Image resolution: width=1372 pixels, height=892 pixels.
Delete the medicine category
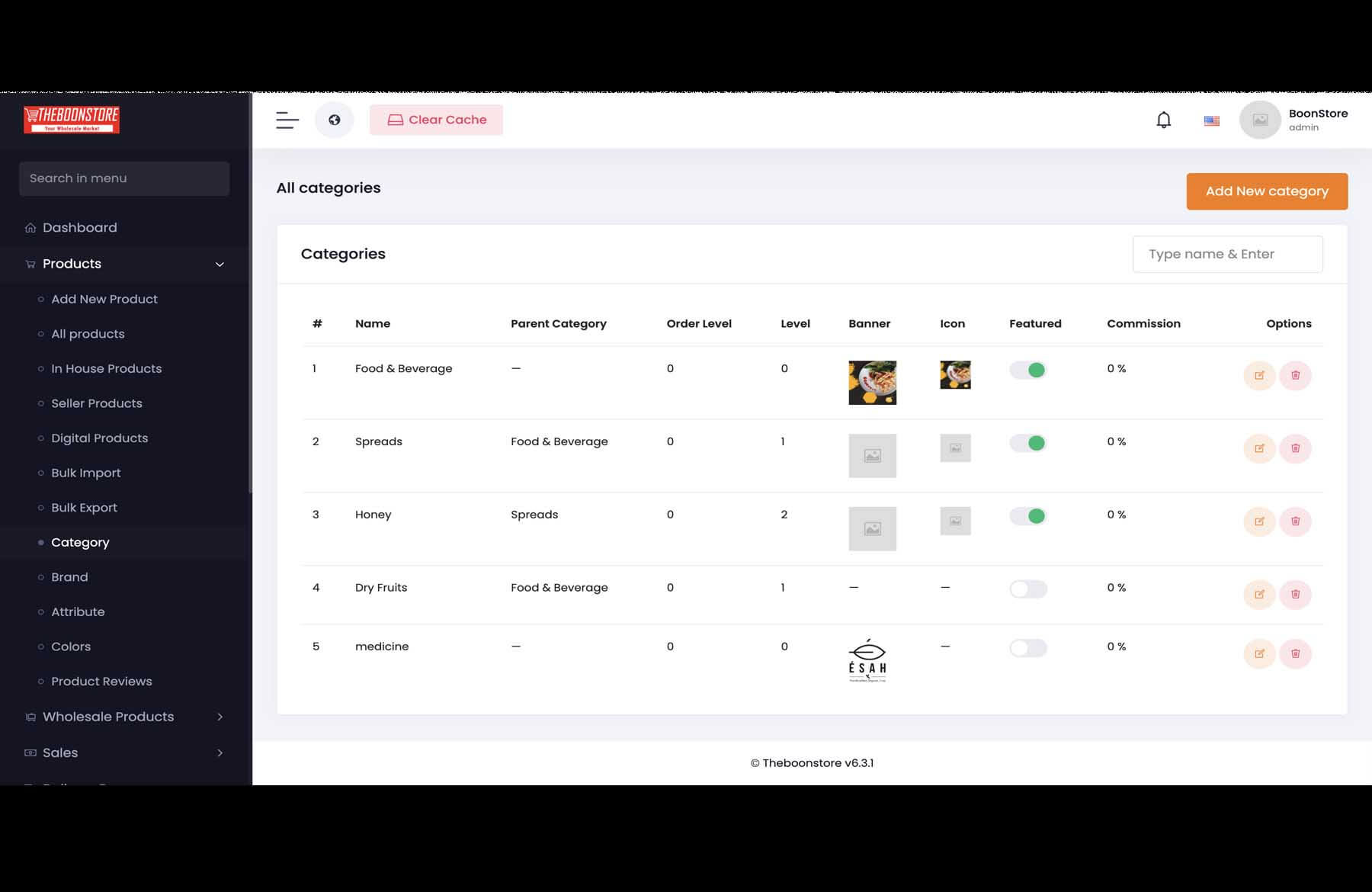[x=1295, y=653]
